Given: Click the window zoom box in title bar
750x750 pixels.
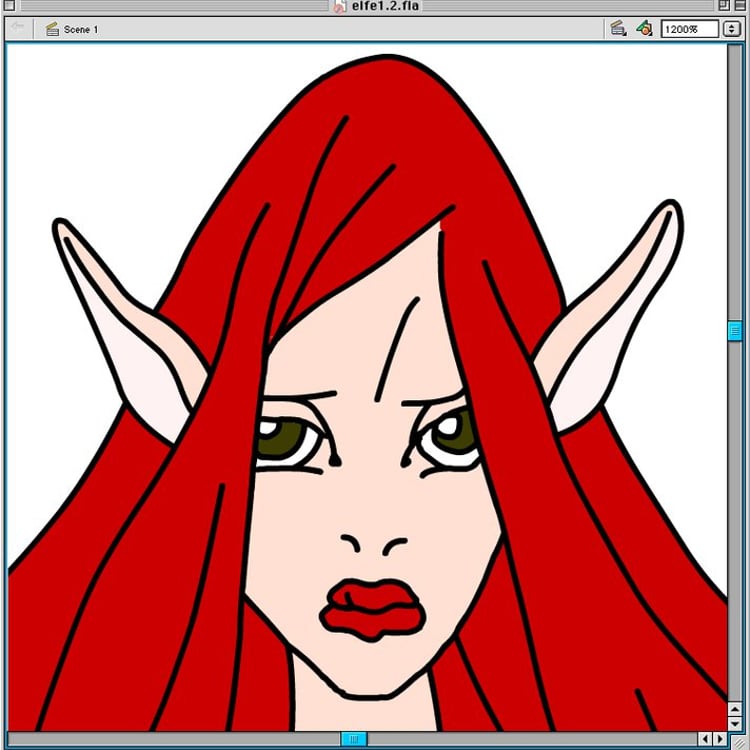Looking at the screenshot, I should click(x=724, y=5).
